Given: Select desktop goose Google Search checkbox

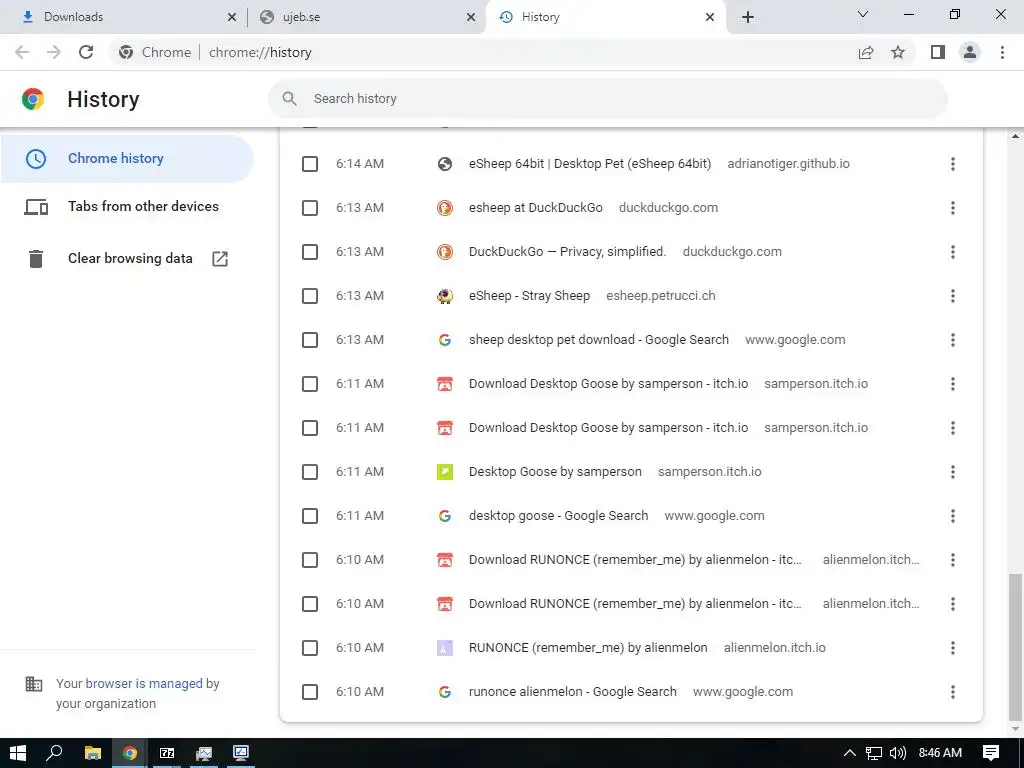Looking at the screenshot, I should 310,516.
